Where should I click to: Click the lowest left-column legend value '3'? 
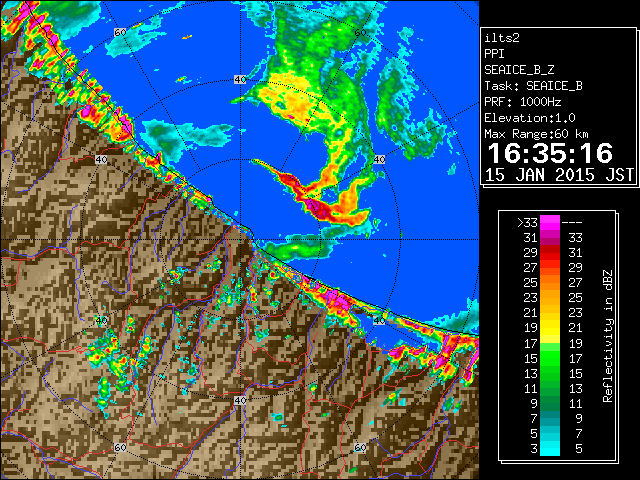tap(534, 449)
